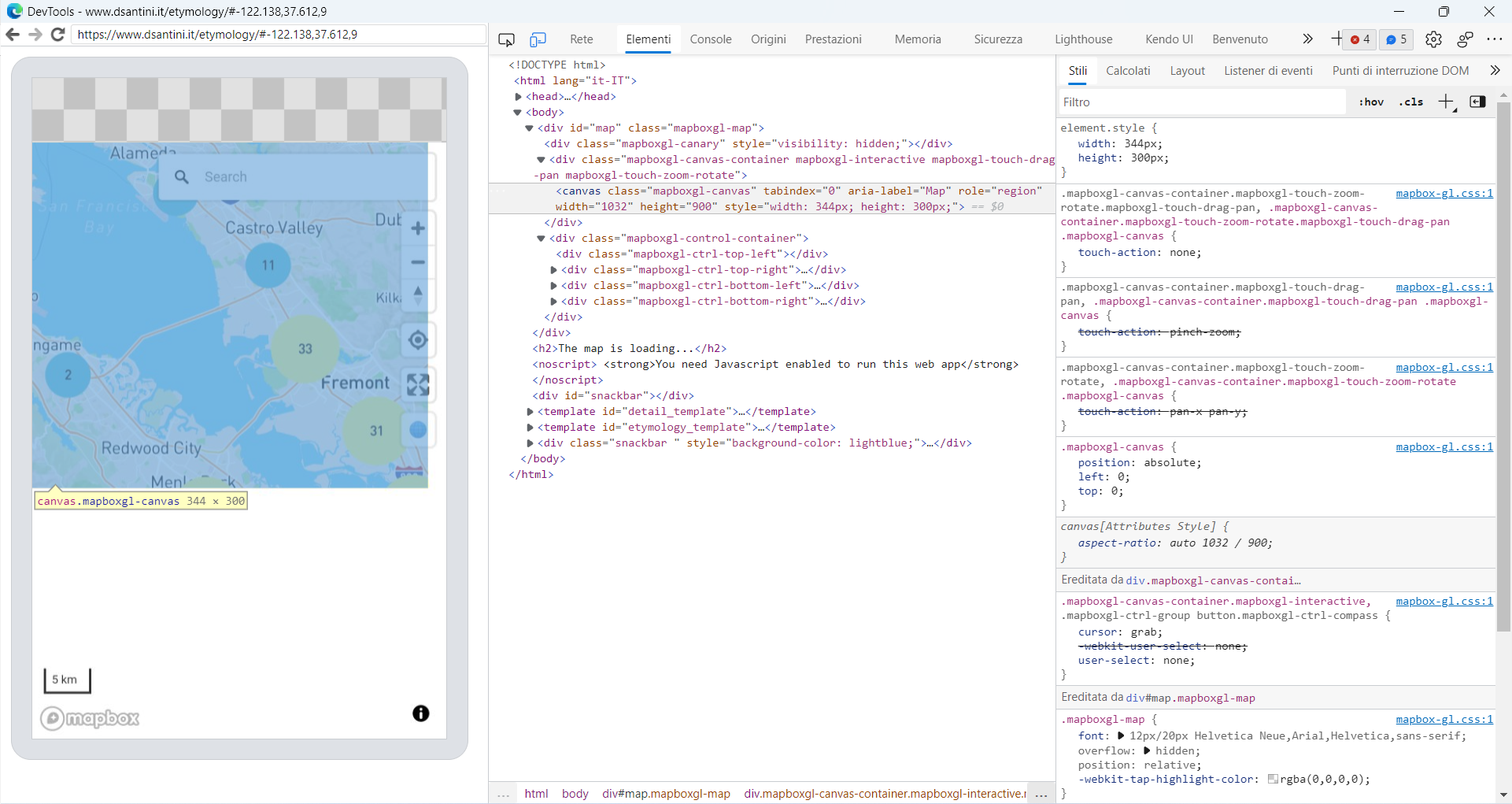
Task: Open DevTools settings gear
Action: pos(1434,39)
